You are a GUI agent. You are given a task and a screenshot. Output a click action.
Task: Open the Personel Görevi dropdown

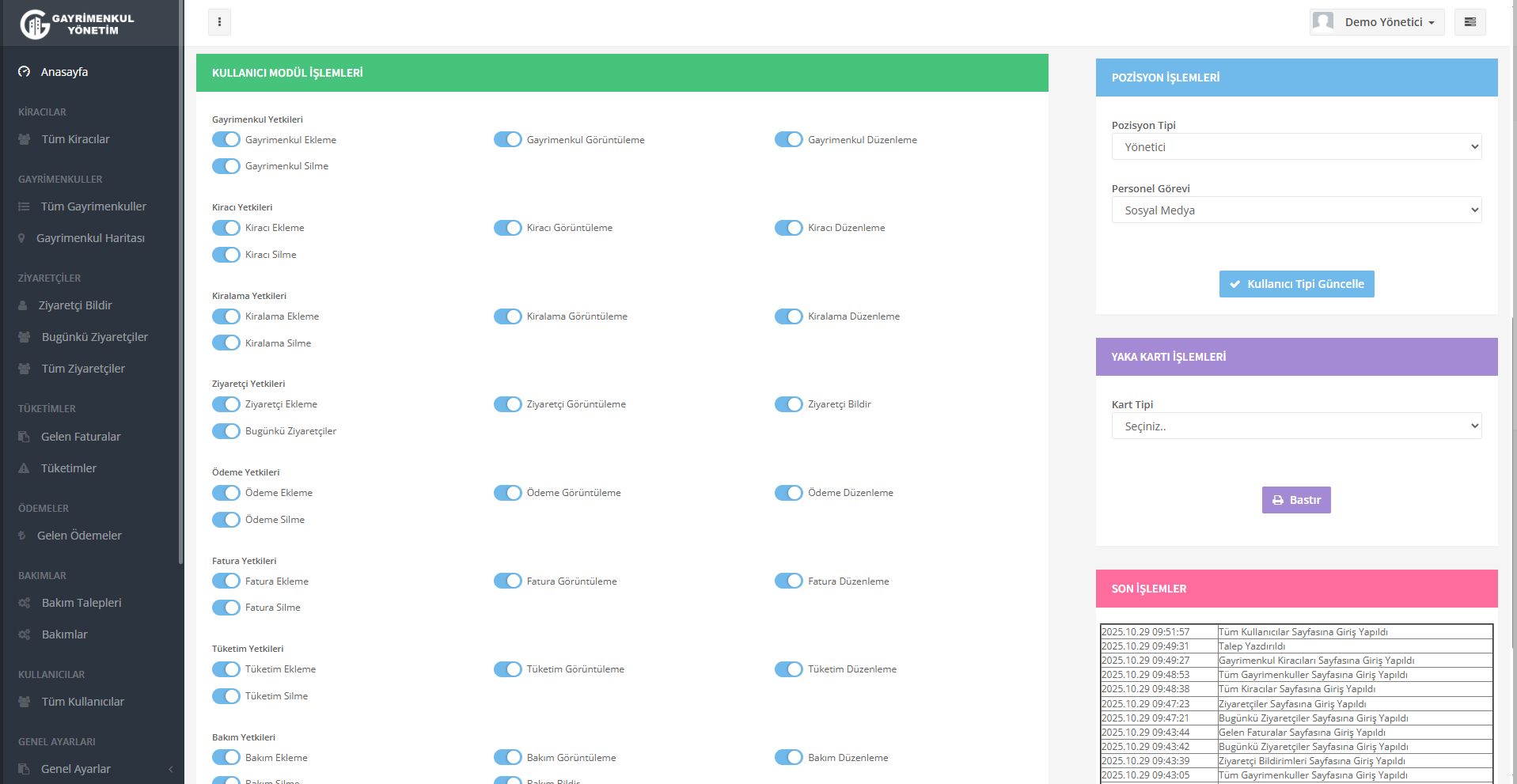click(x=1296, y=210)
